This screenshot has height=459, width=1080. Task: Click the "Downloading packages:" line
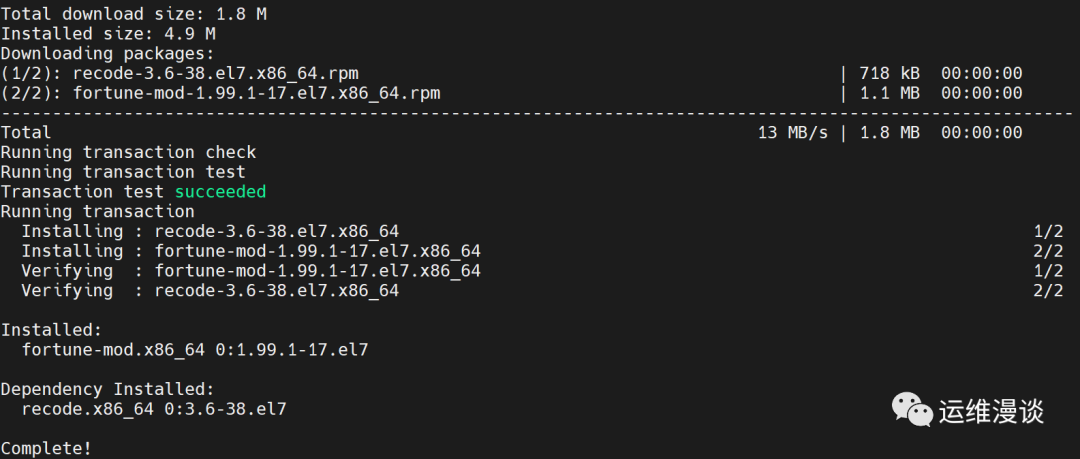coord(108,54)
